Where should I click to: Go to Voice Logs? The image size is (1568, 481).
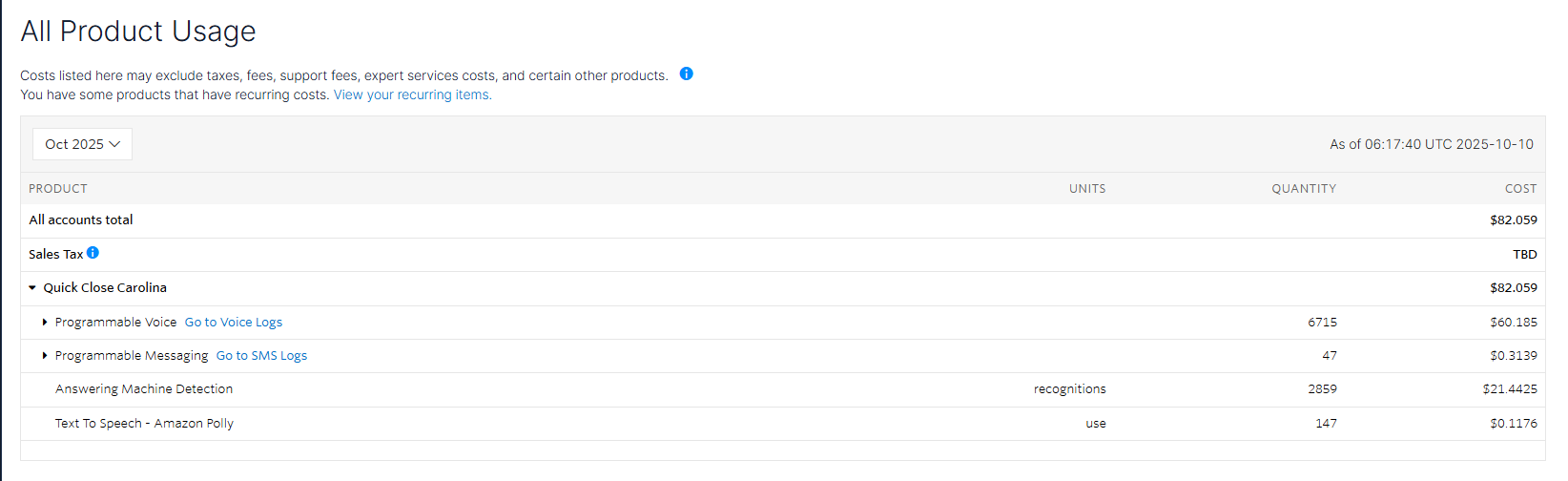(x=234, y=323)
